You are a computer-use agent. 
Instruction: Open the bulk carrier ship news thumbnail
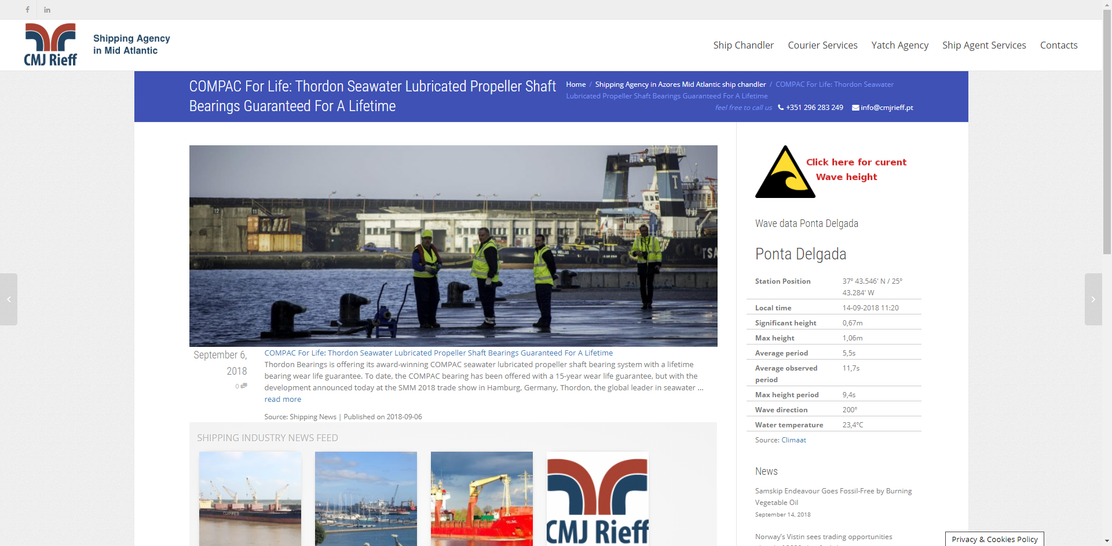point(250,498)
